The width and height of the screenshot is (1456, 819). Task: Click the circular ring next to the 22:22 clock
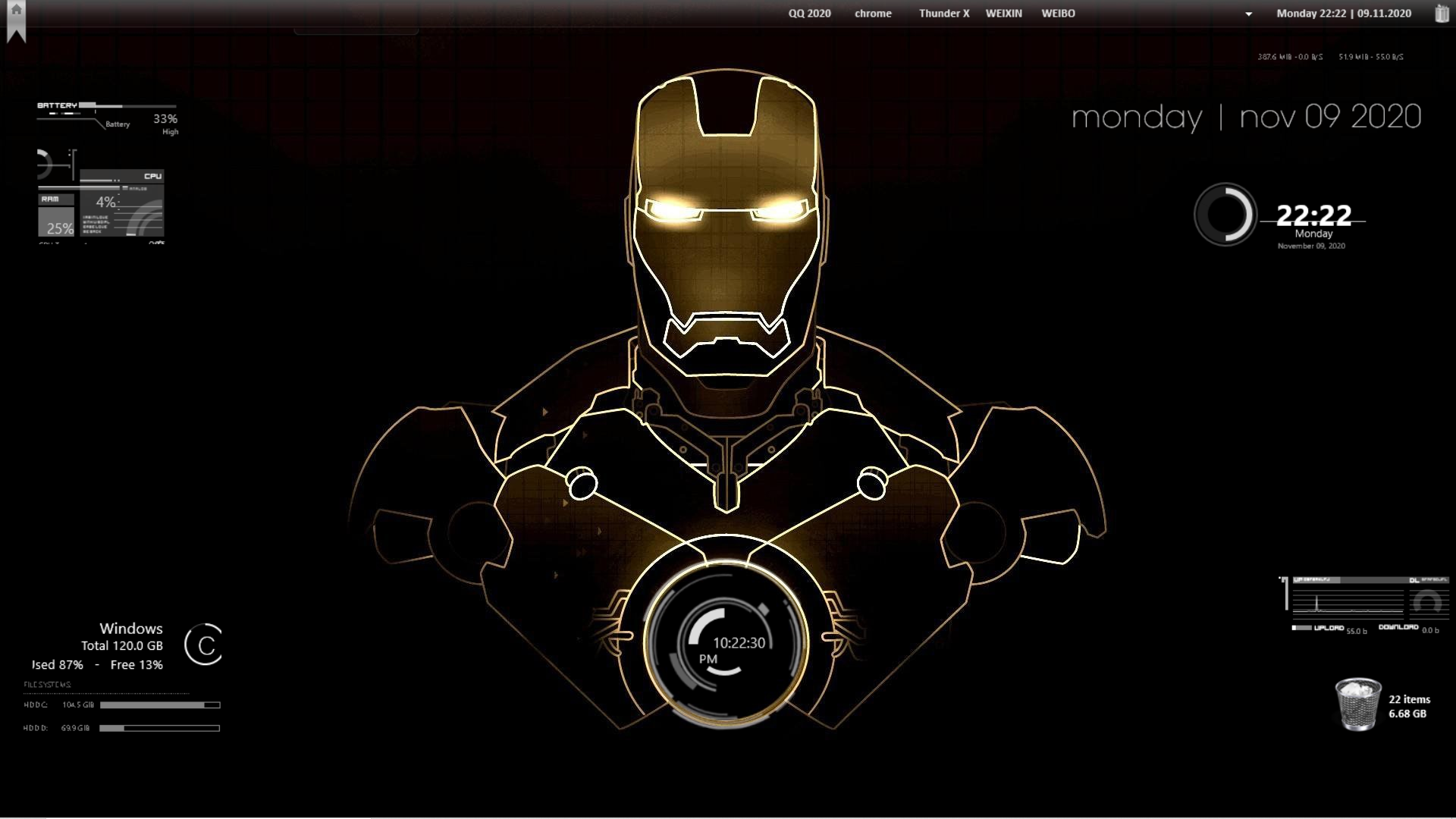tap(1225, 215)
